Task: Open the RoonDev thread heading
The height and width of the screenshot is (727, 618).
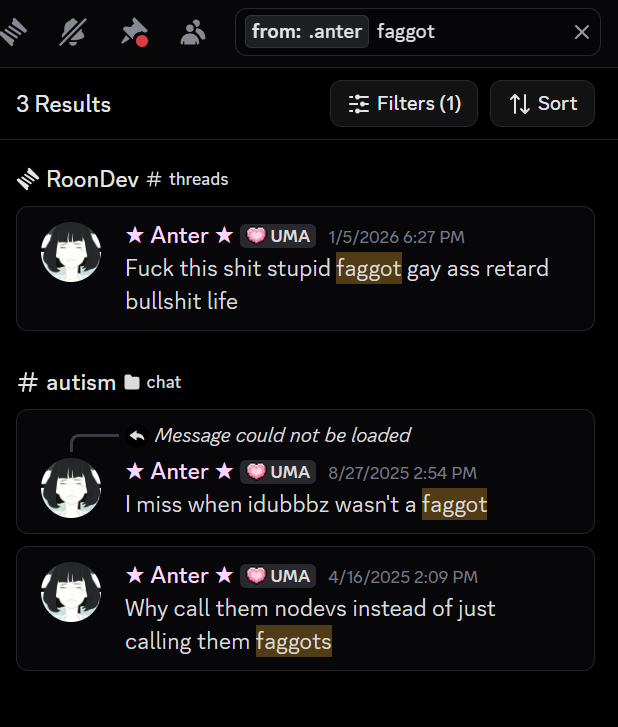Action: click(92, 179)
